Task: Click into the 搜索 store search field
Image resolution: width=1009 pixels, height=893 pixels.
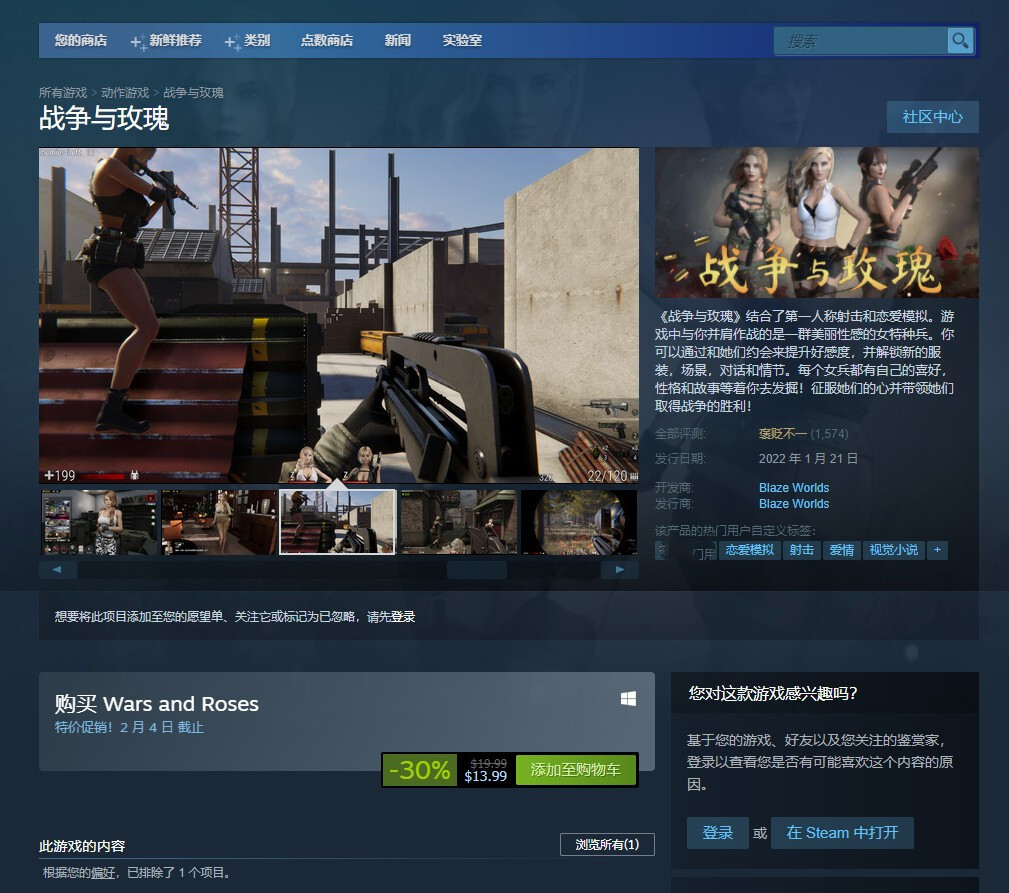Action: [x=861, y=41]
